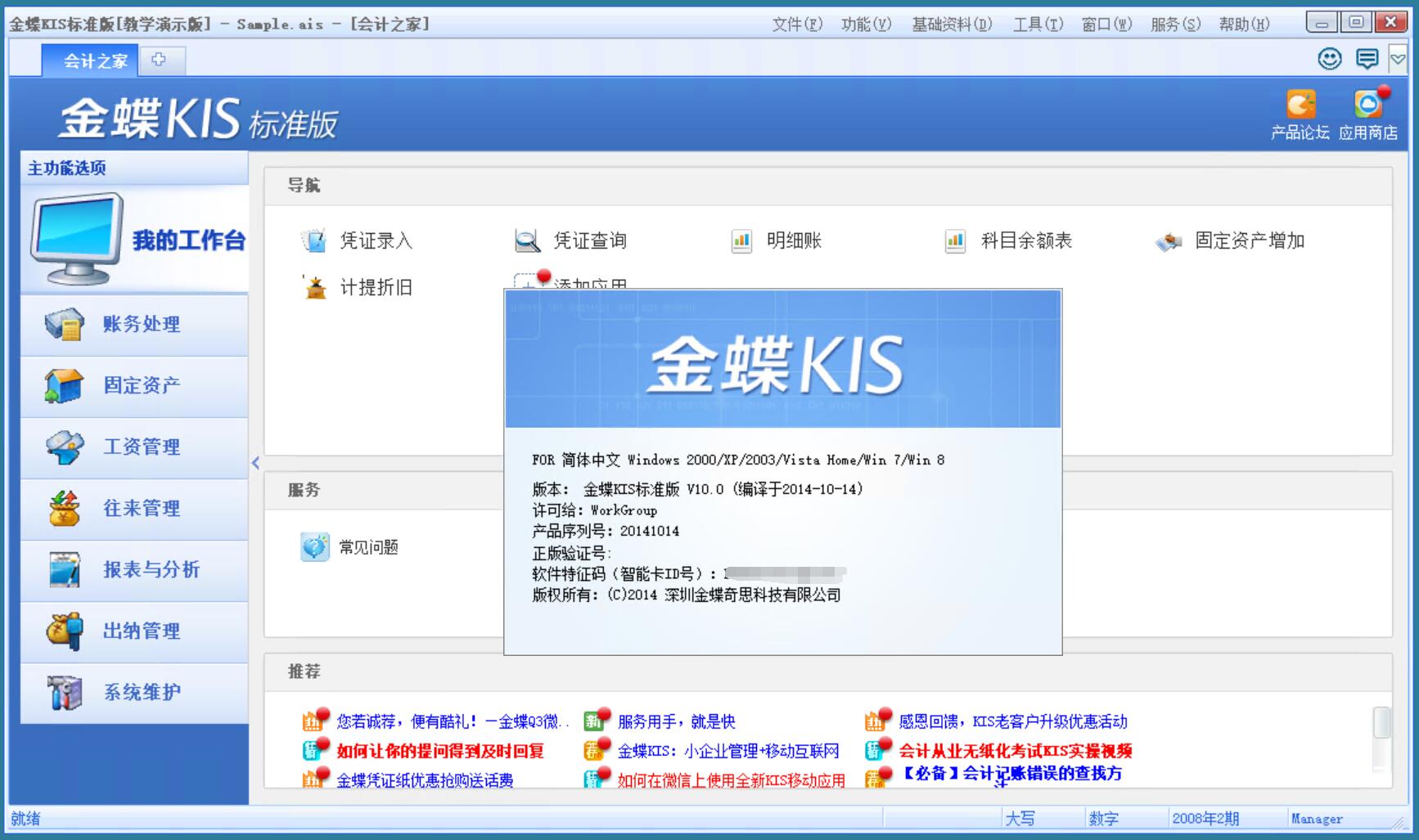Open 凭证查询 voucher query icon
This screenshot has width=1419, height=840.
528,240
